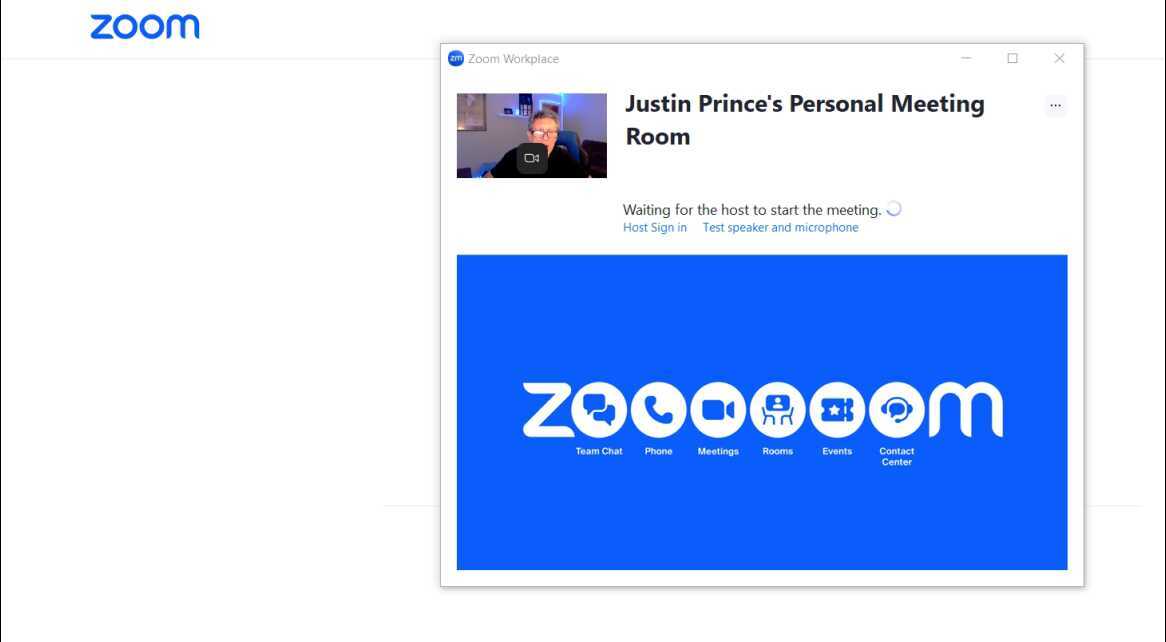Select the Contact Center headset icon
This screenshot has height=642, width=1166.
[896, 410]
